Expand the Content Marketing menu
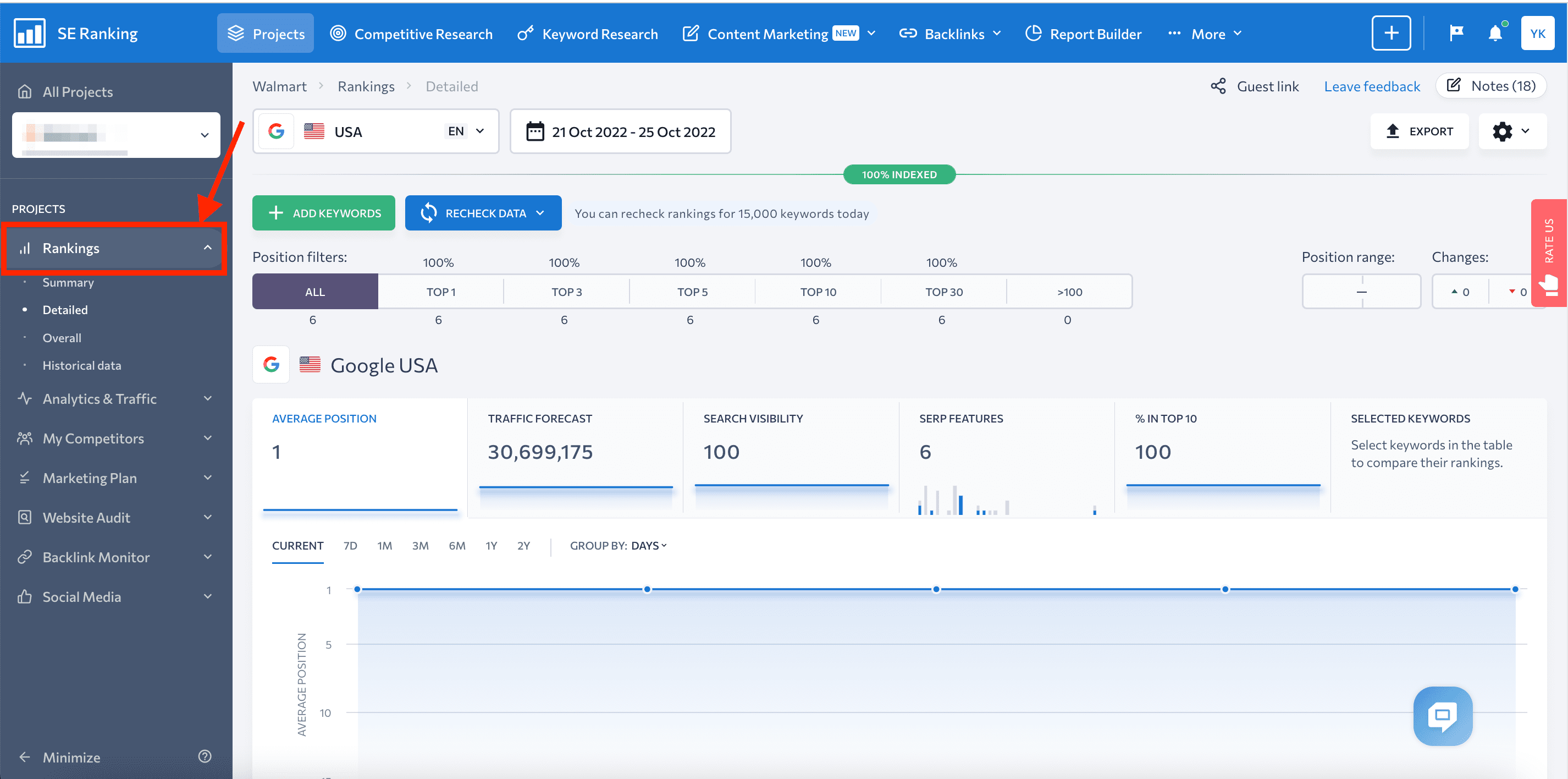This screenshot has height=779, width=1568. coord(779,34)
